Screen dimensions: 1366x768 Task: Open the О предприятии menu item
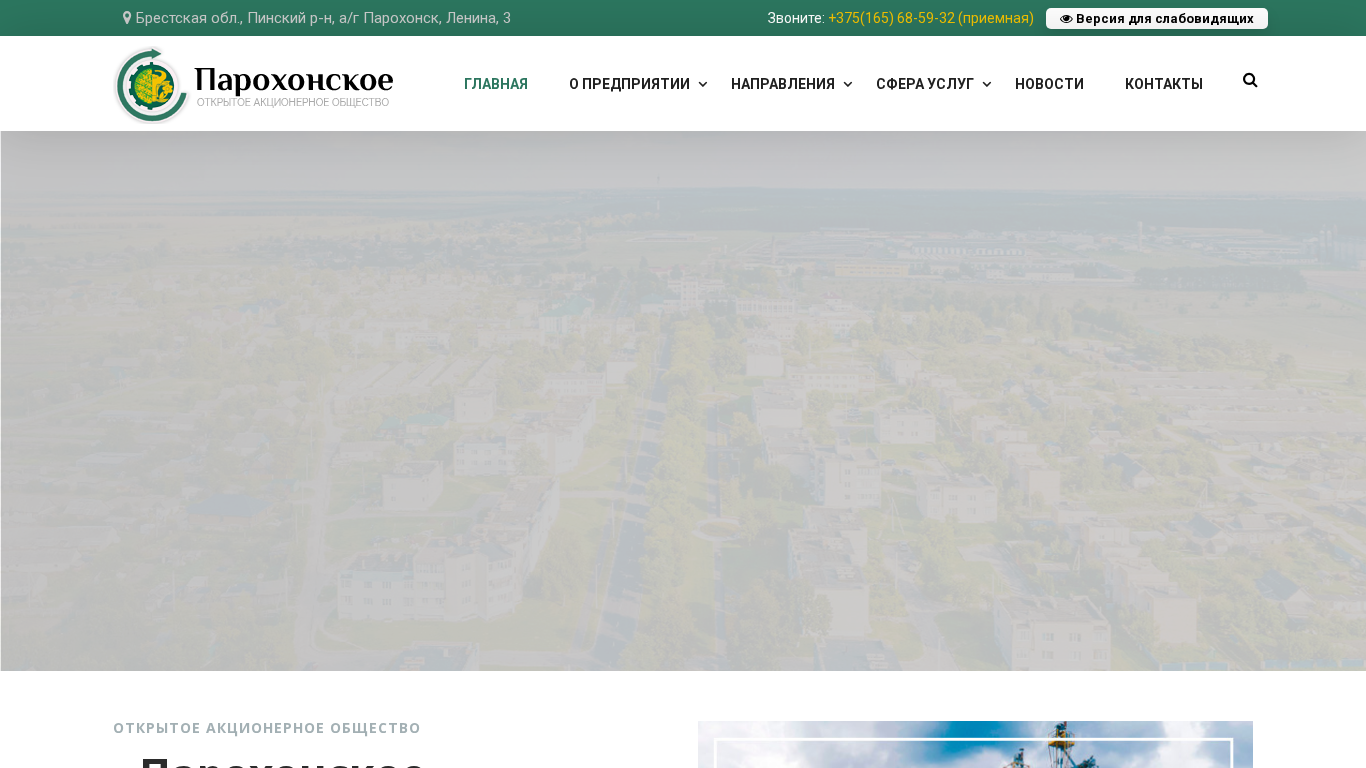(629, 84)
